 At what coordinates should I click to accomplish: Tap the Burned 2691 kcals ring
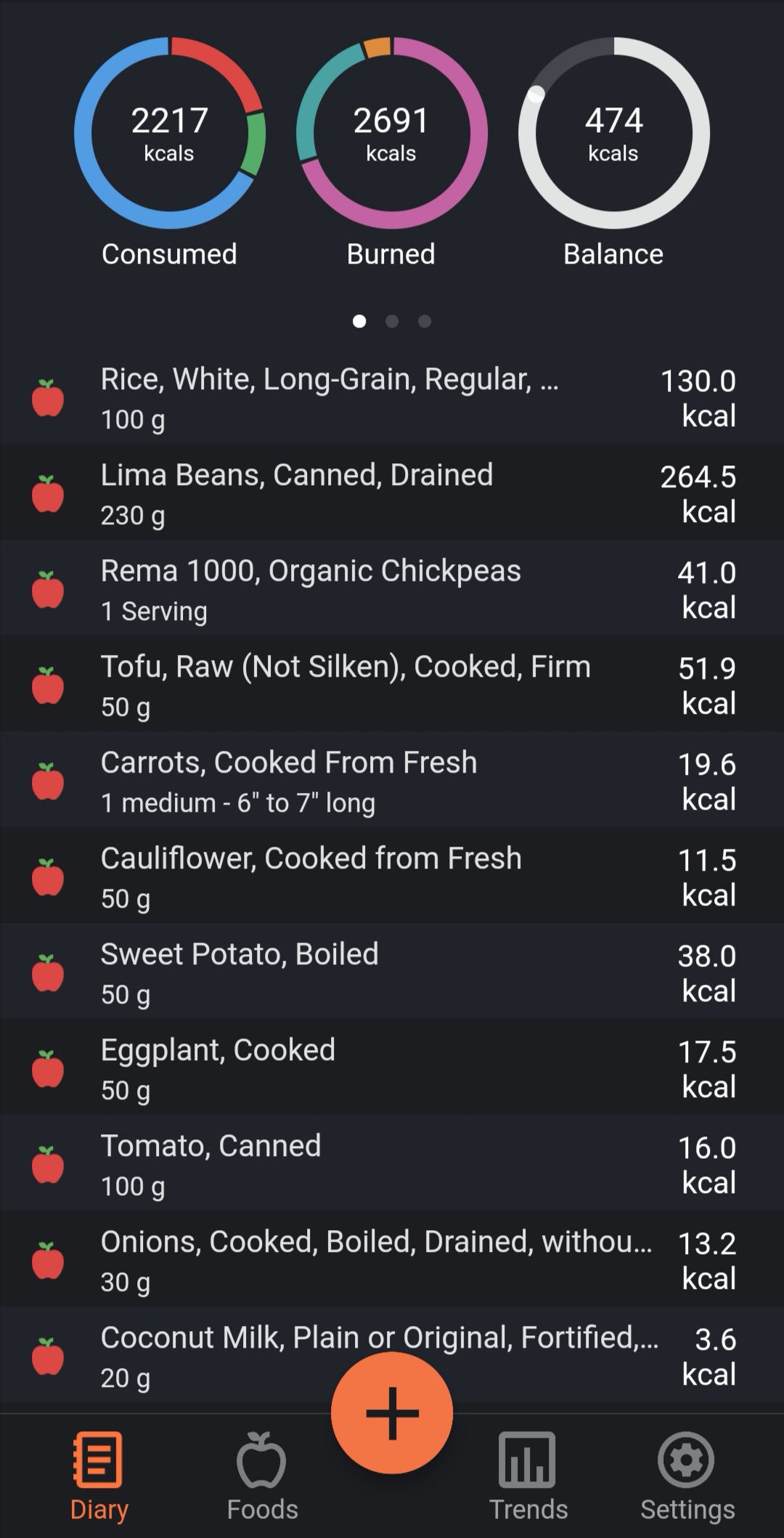392,134
